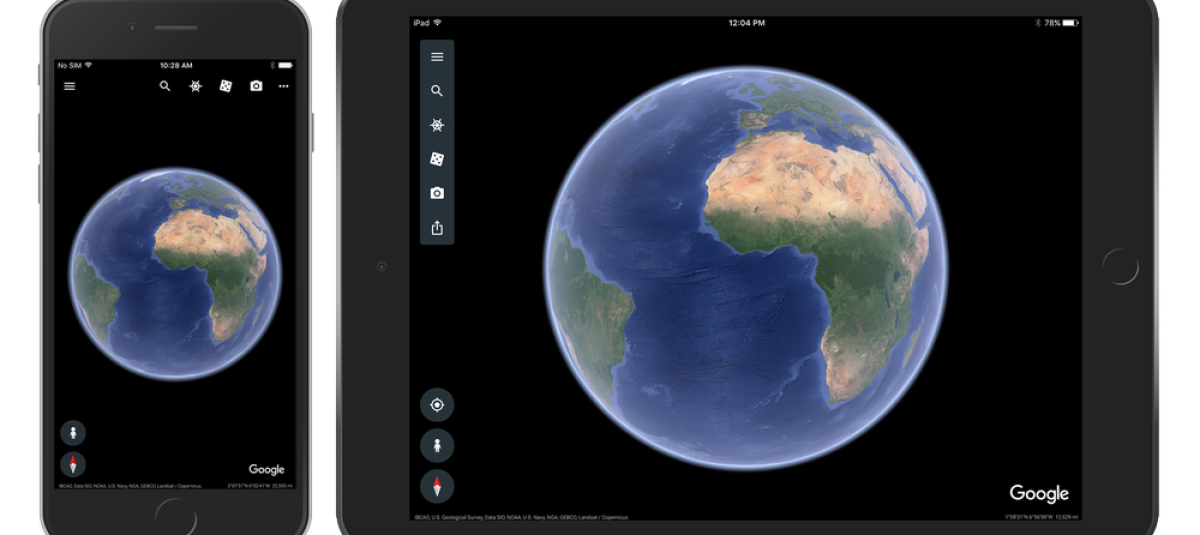The width and height of the screenshot is (1200, 535).
Task: Tap the Google logo on the iPad
Action: coord(1039,494)
